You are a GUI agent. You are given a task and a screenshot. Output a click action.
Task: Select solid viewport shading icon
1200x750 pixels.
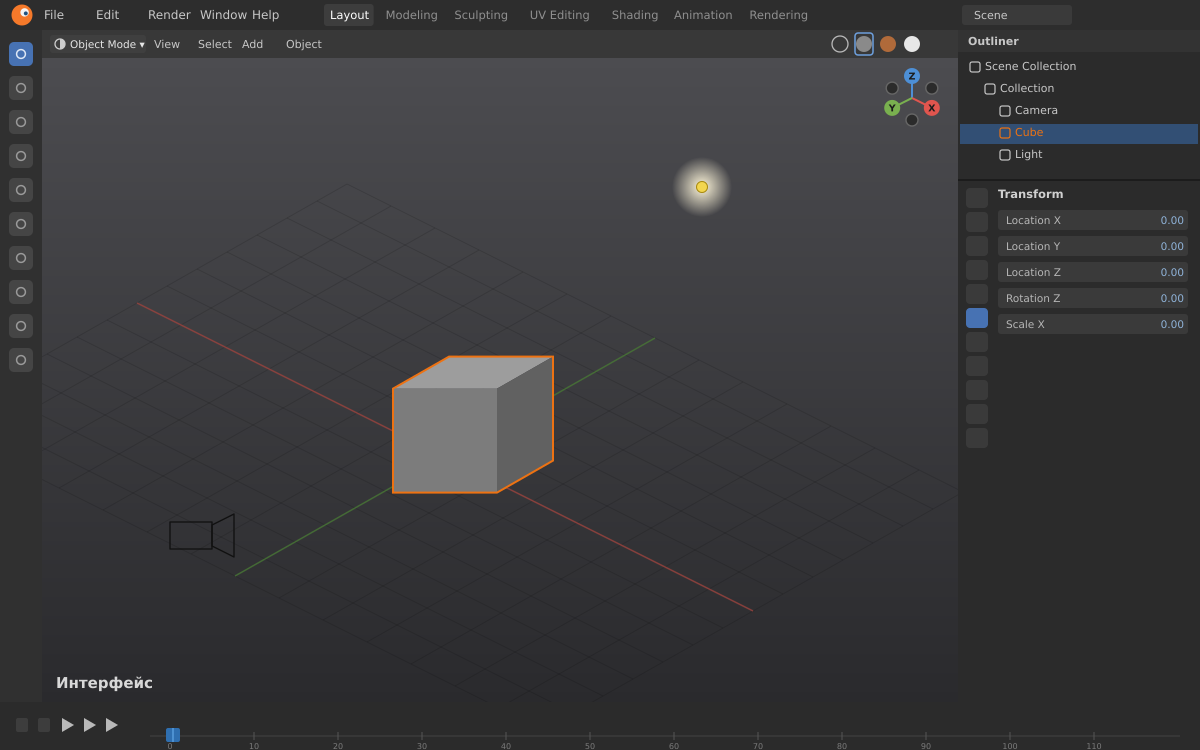864,44
